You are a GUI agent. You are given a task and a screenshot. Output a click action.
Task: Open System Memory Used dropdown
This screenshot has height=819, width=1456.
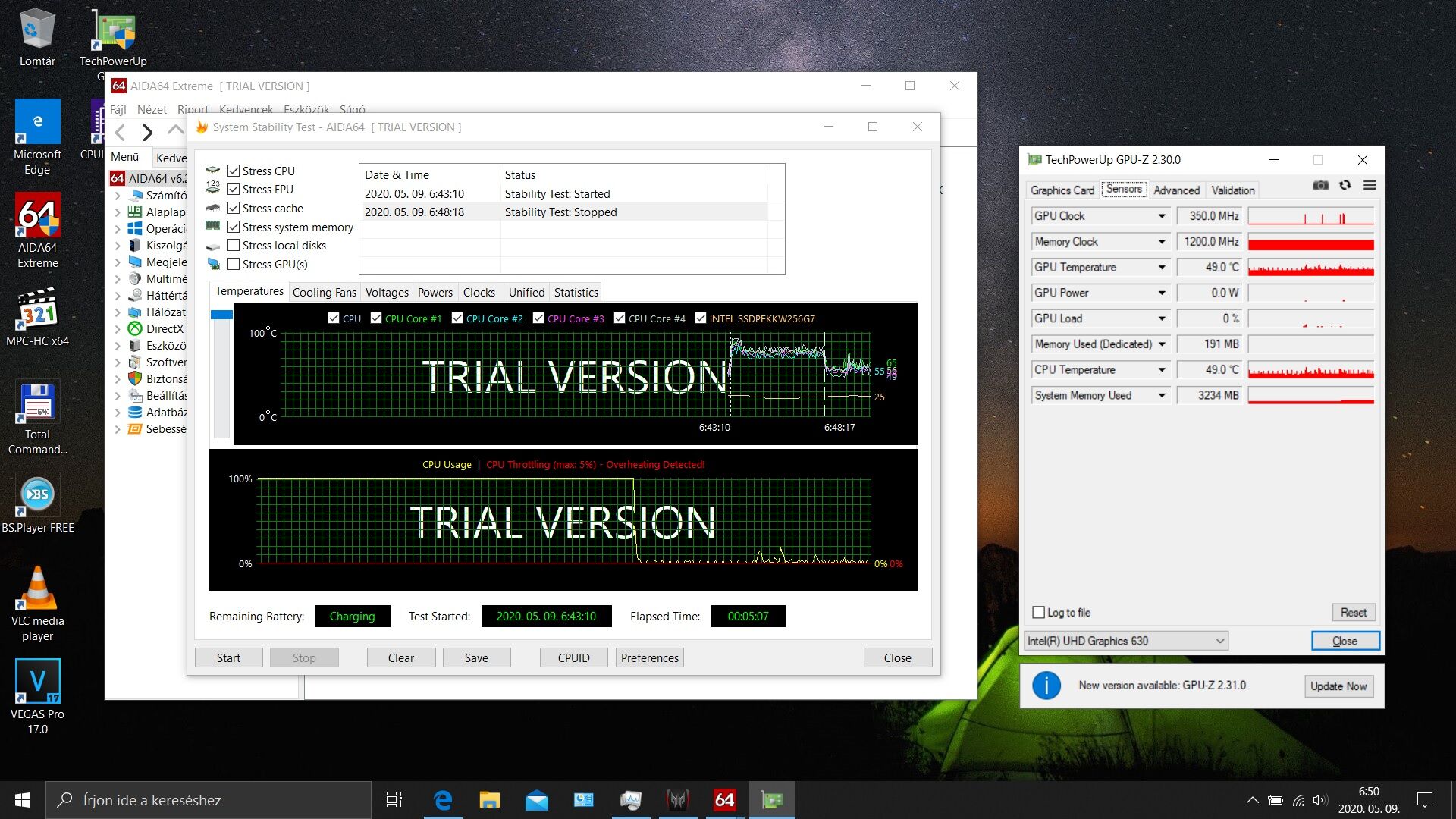point(1161,396)
